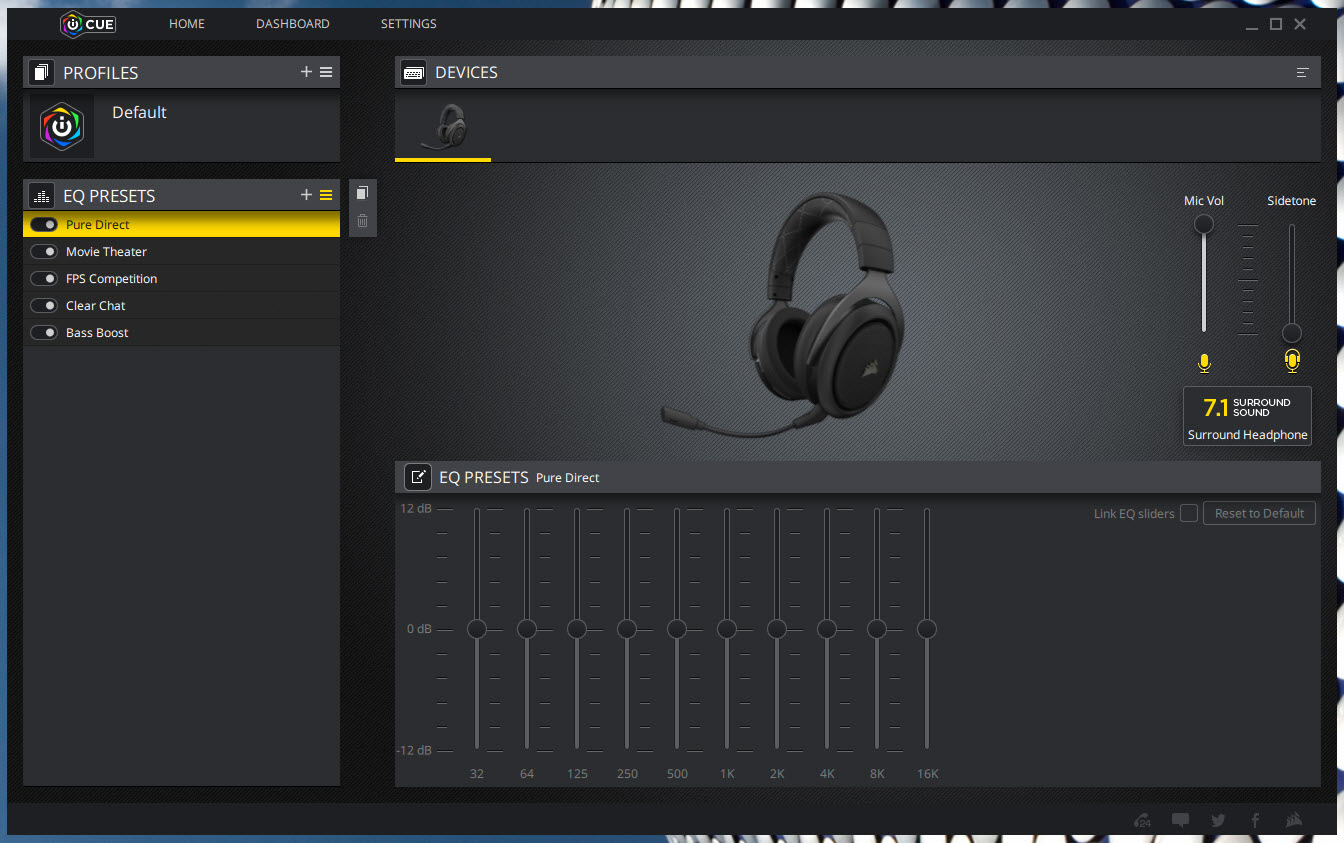Open the Profiles panel hamburger menu

326,72
